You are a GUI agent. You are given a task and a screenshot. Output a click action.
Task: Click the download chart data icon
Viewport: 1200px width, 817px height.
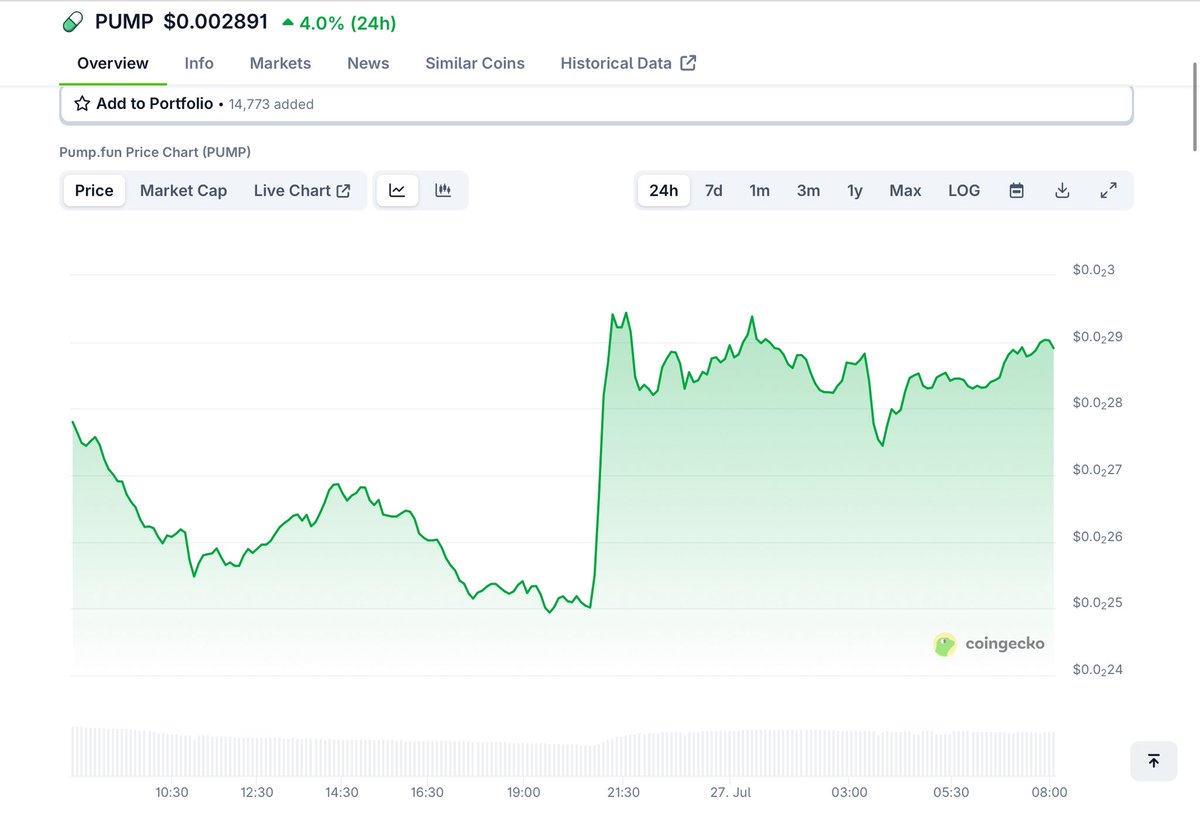(1063, 190)
